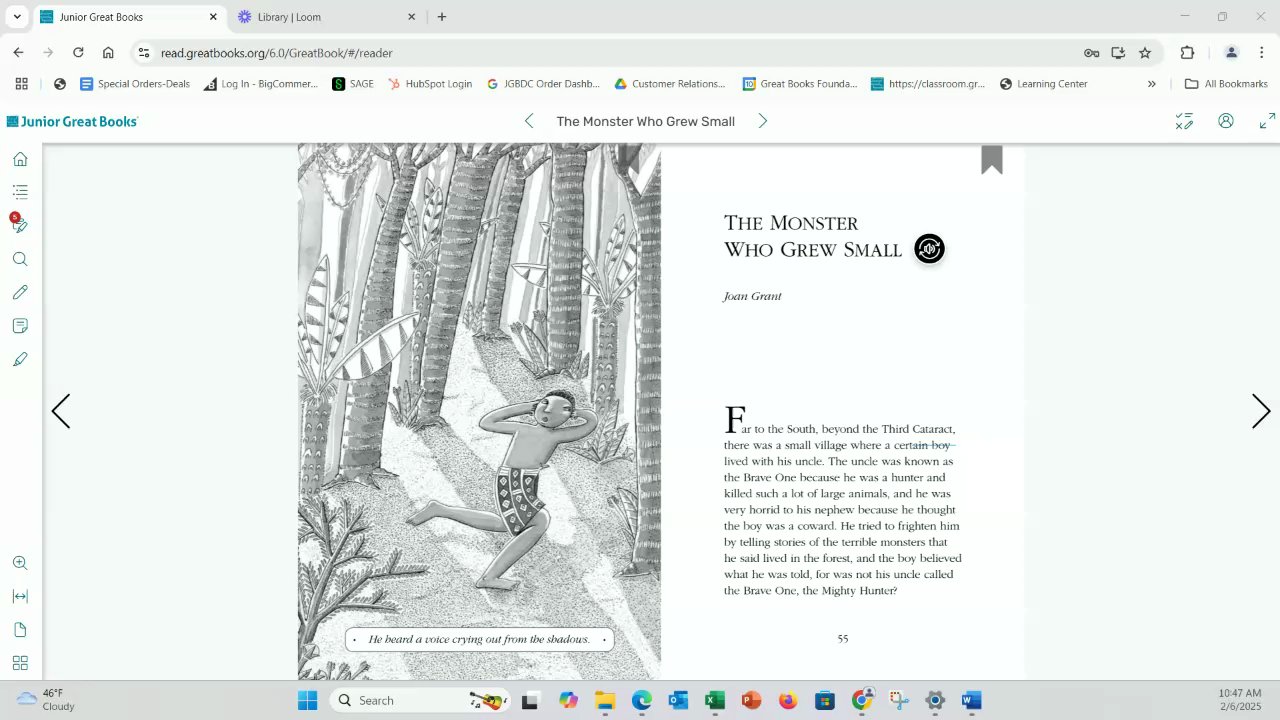
Task: Open the weather widget showing 46°F Cloudy
Action: pos(46,700)
